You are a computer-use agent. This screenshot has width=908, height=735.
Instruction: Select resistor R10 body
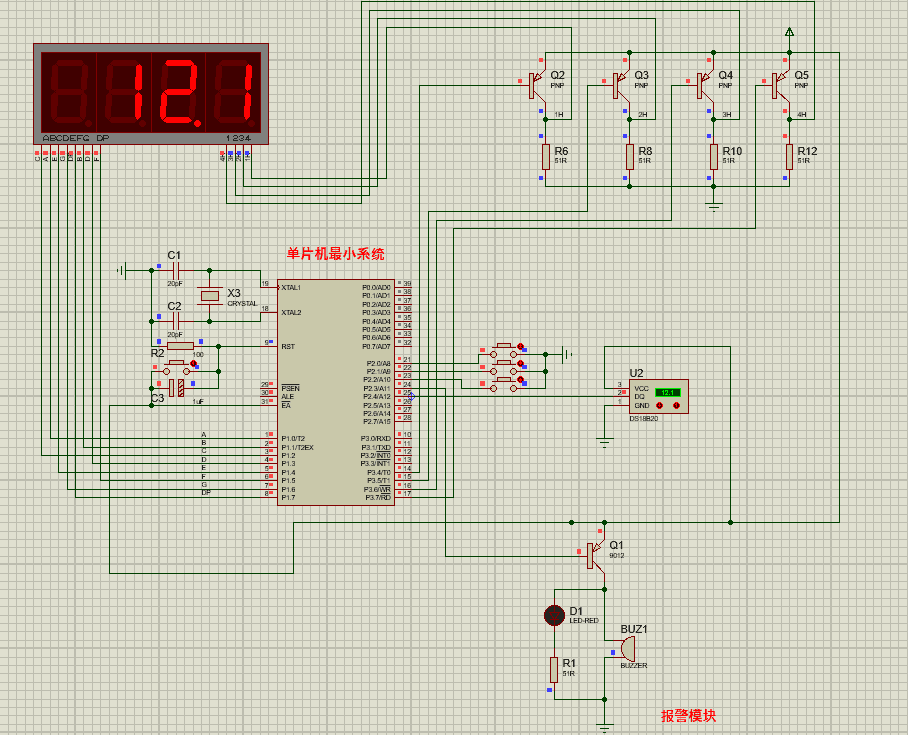coord(713,157)
